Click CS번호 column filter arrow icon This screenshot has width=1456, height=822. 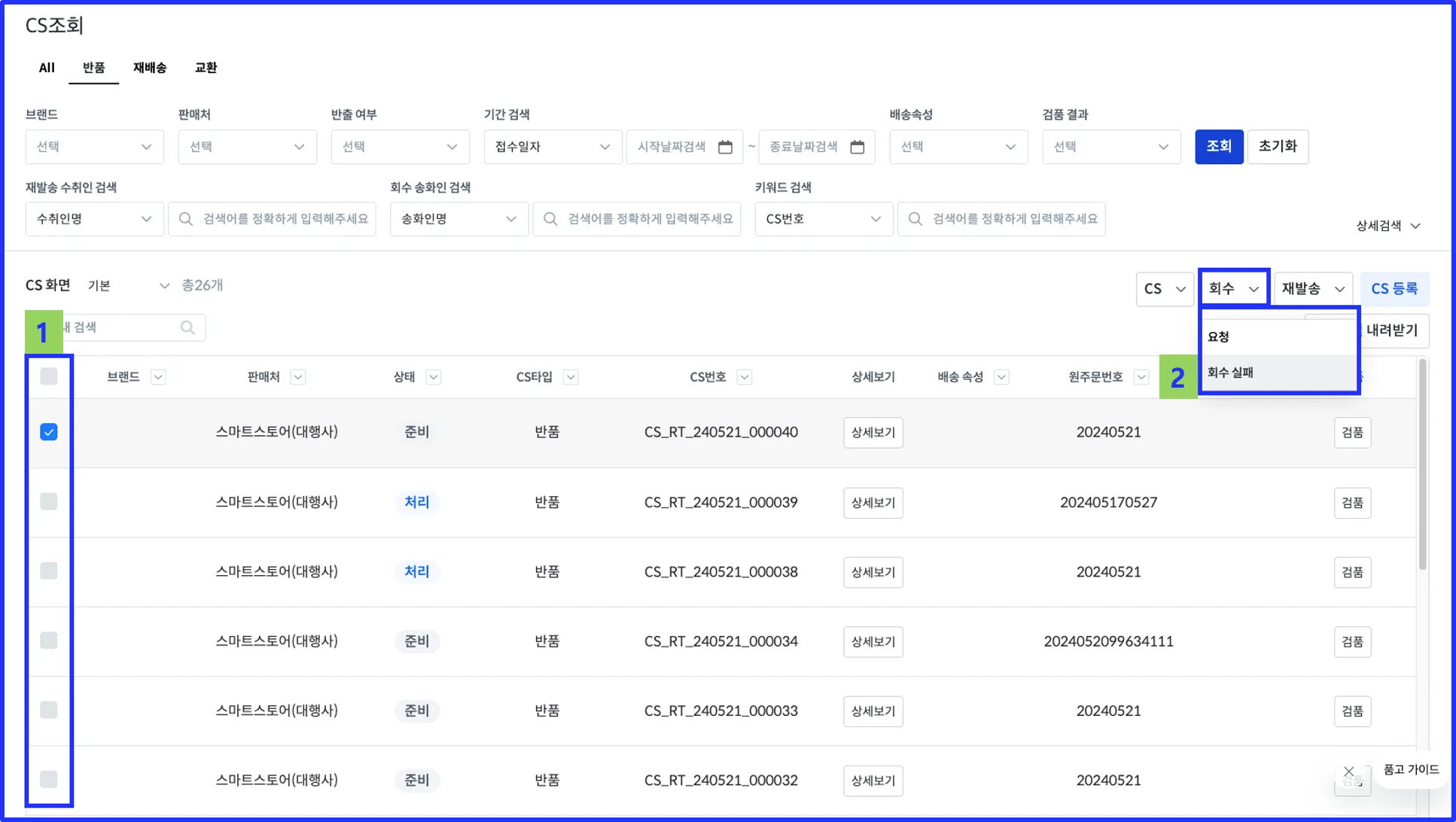(x=745, y=377)
